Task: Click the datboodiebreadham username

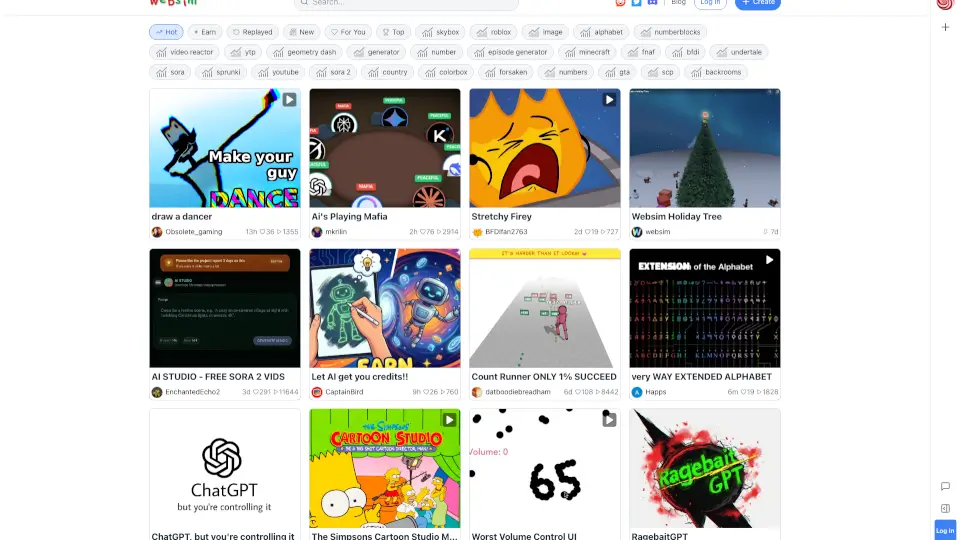Action: tap(518, 392)
